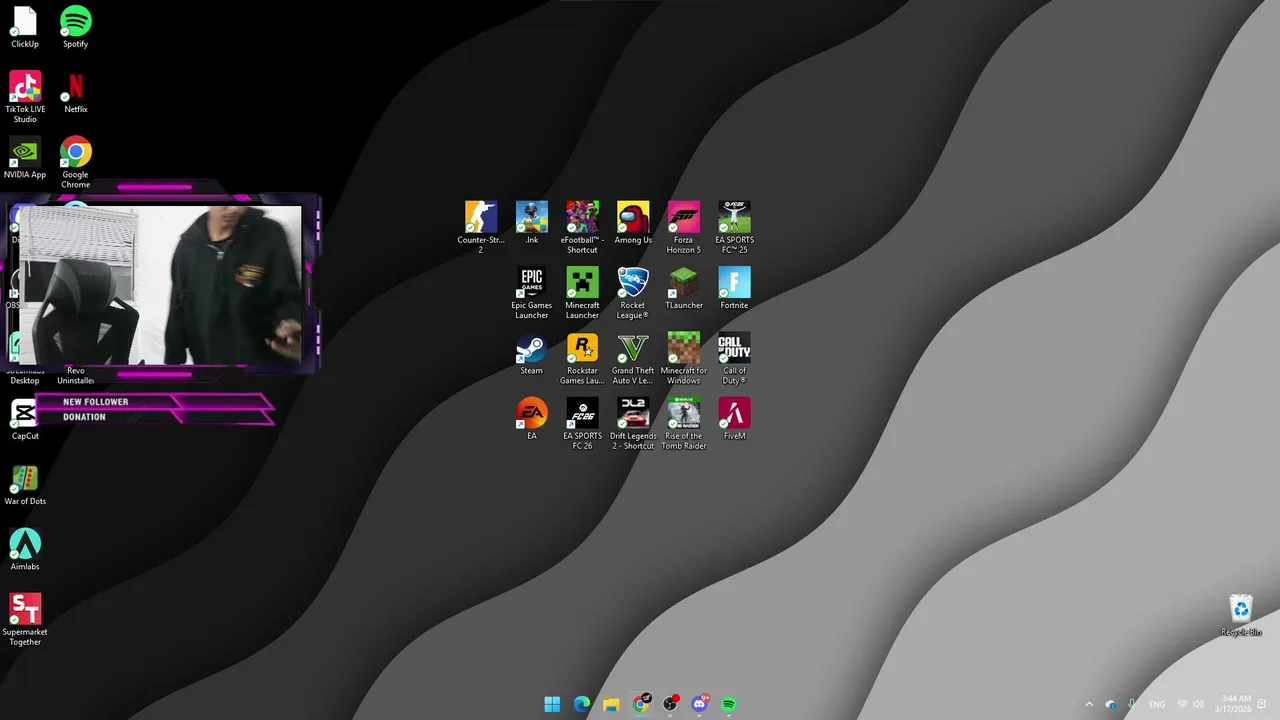Open the Call of Duty shortcut
Screen dimensions: 1280x720
(734, 358)
